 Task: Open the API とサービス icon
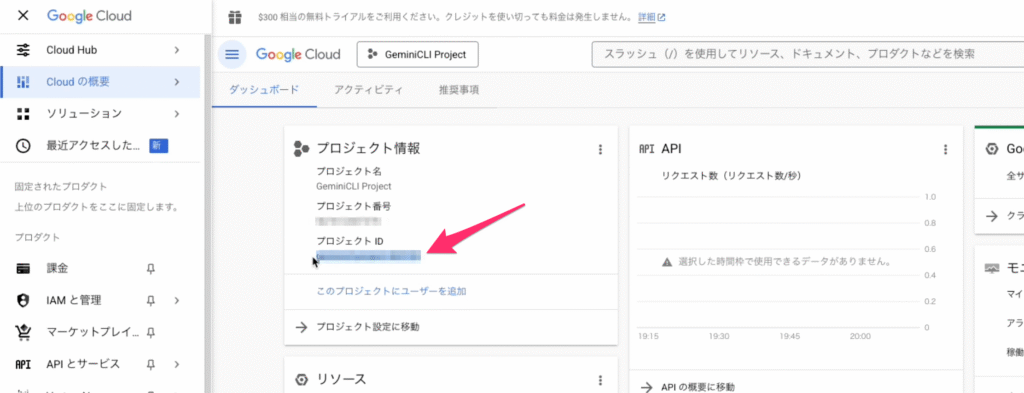(24, 364)
